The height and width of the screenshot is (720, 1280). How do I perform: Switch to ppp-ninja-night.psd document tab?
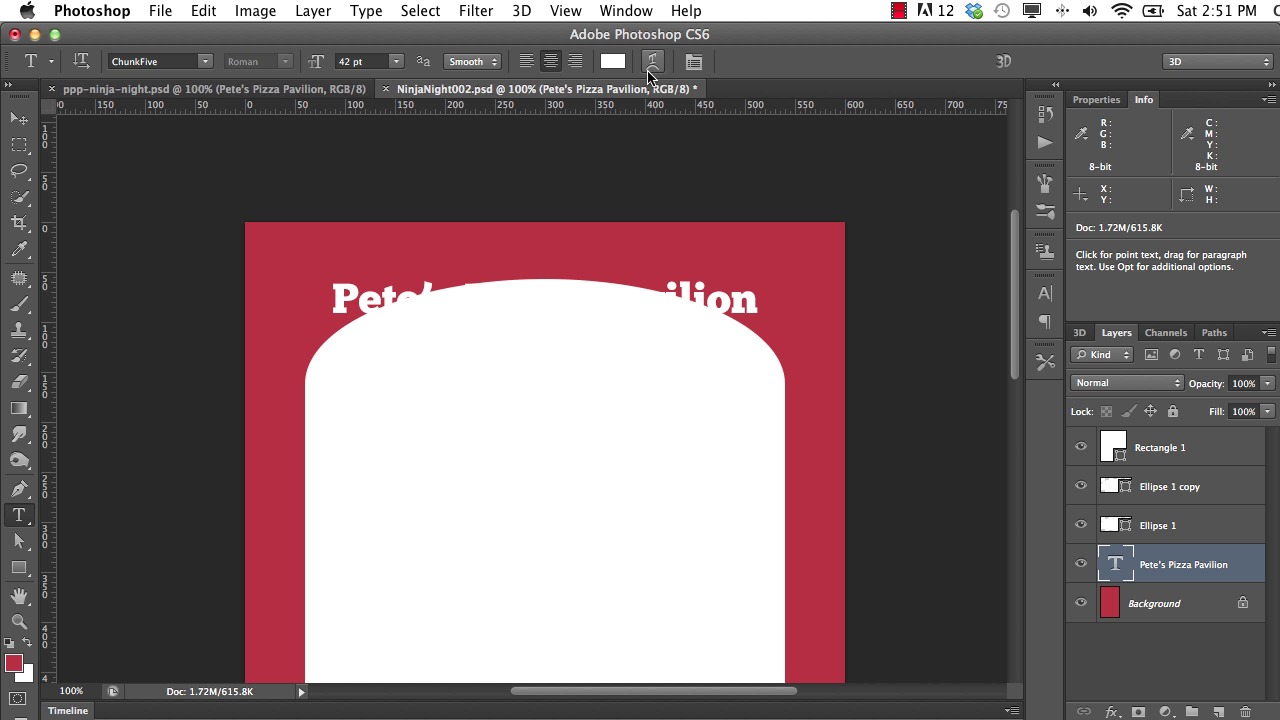pyautogui.click(x=214, y=89)
